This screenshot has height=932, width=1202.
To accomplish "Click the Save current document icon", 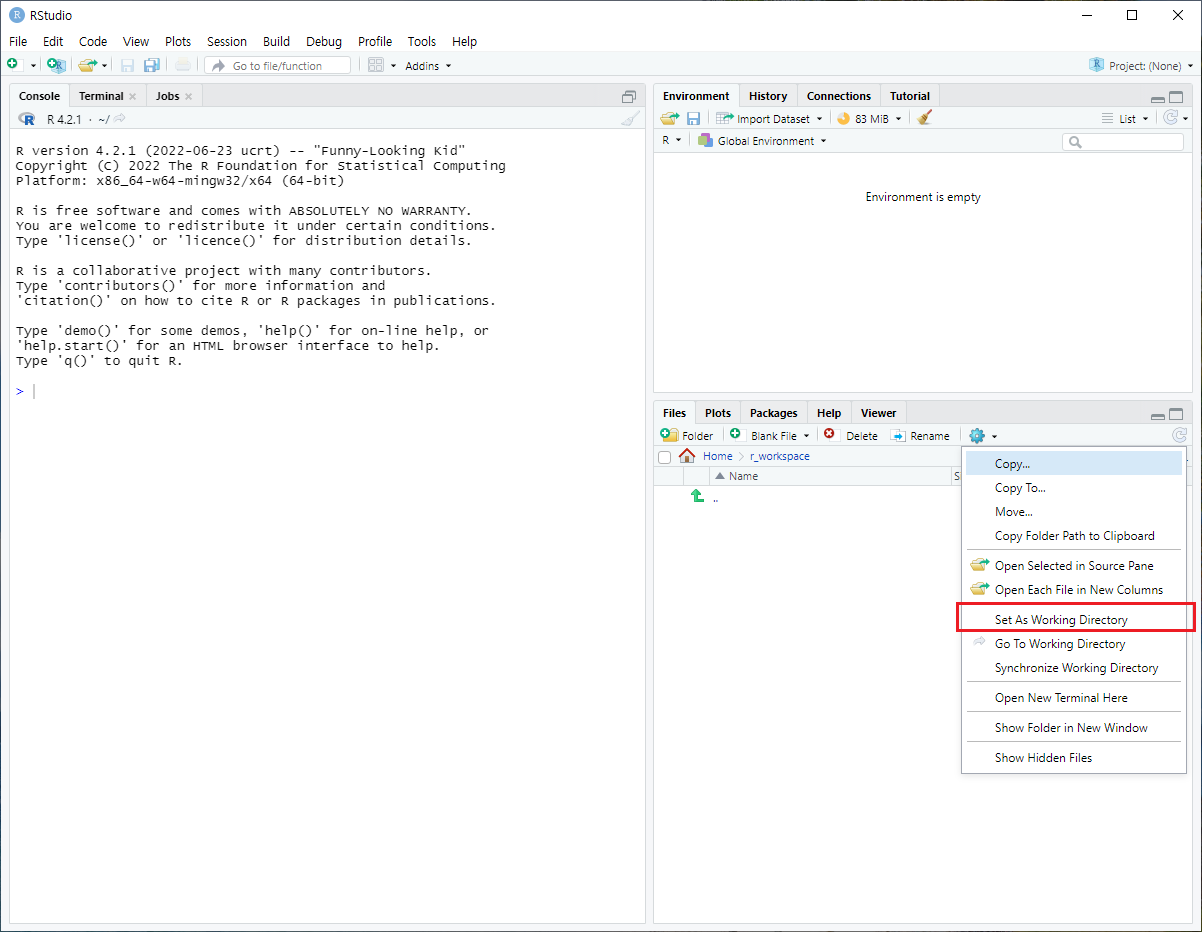I will pyautogui.click(x=128, y=65).
